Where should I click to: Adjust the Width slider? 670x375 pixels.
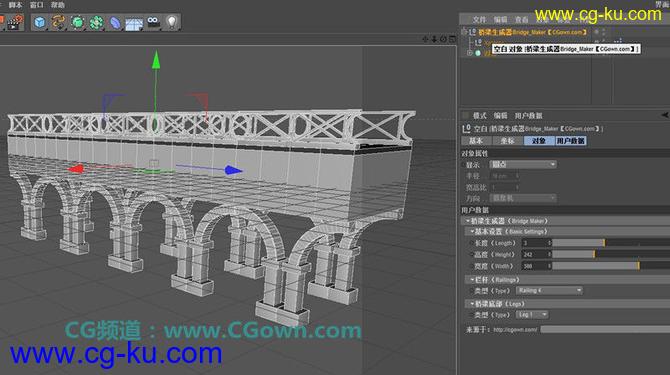pos(611,266)
